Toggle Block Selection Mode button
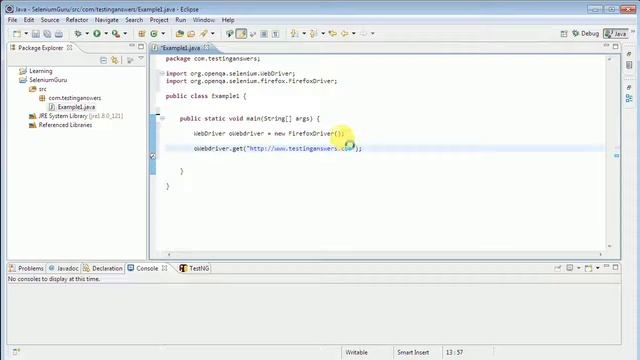 click(x=264, y=34)
